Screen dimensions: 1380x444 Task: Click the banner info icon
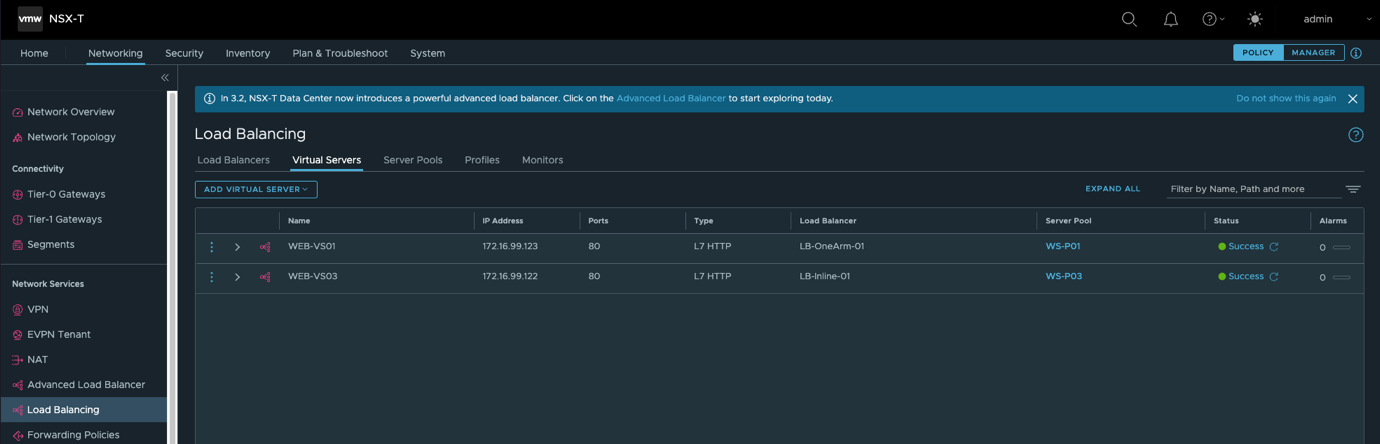(209, 98)
